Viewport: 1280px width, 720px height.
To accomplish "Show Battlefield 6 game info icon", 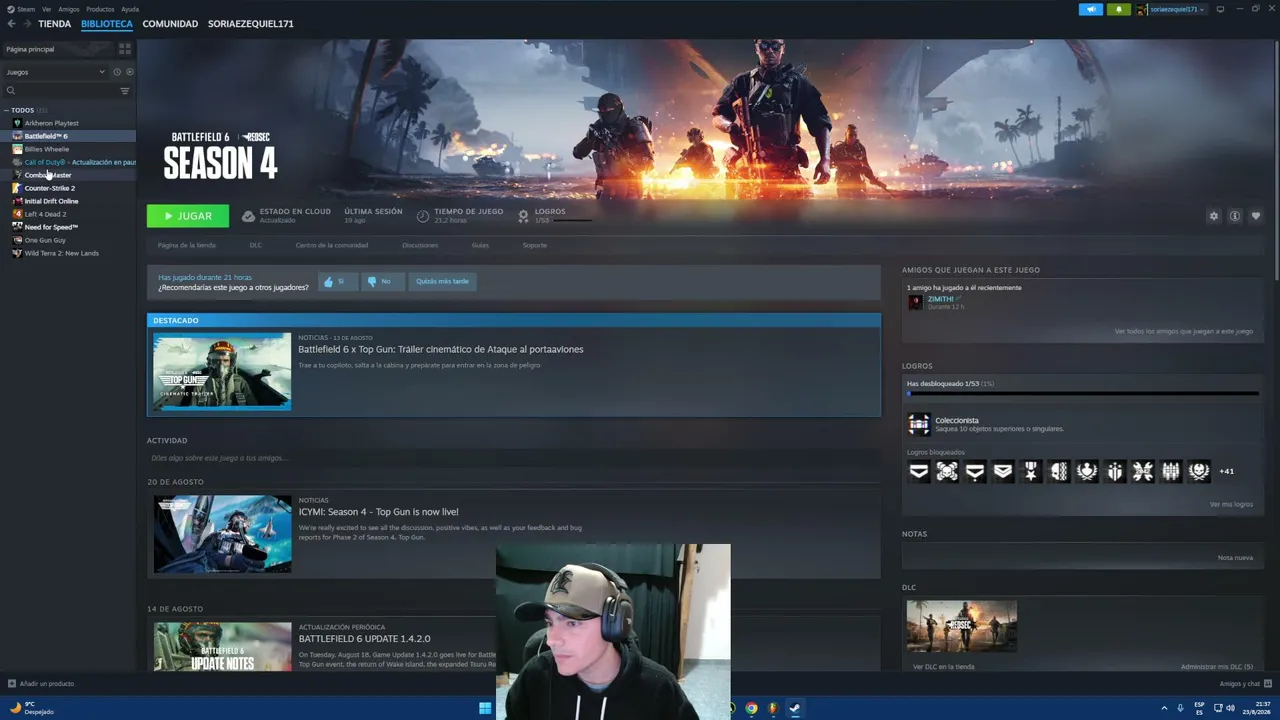I will tap(1235, 216).
